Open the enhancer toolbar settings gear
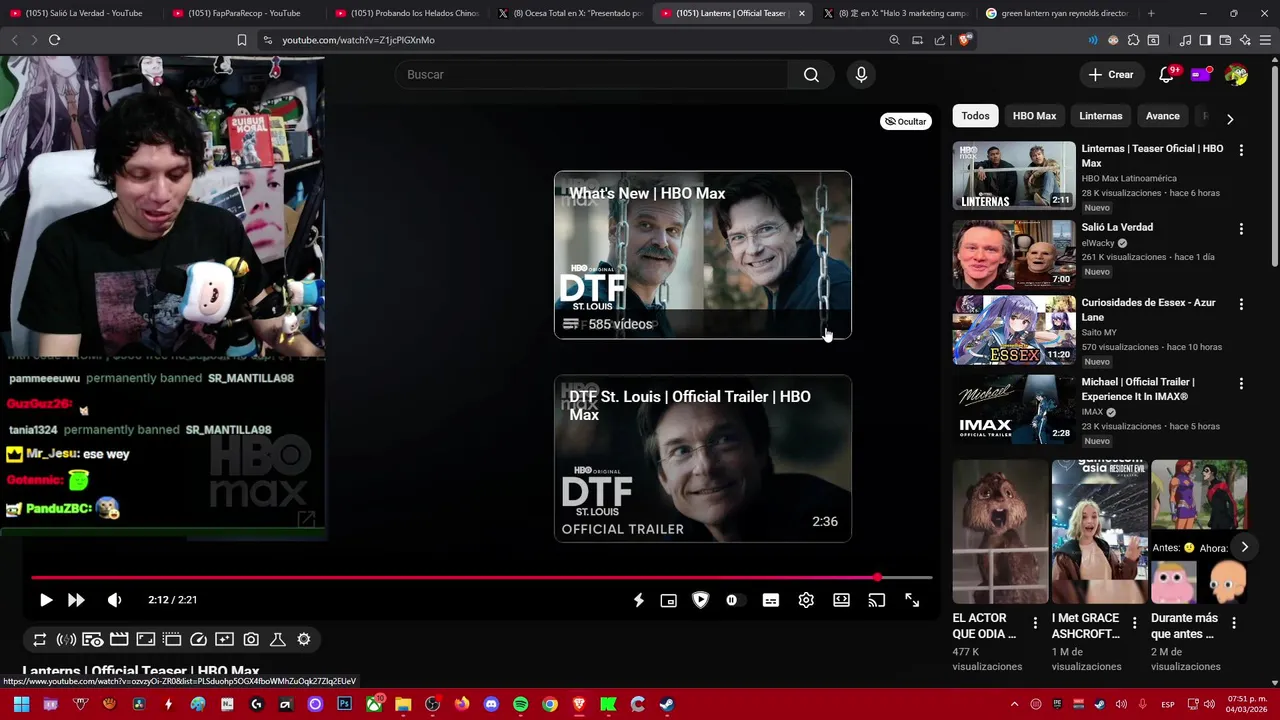The image size is (1280, 720). point(304,639)
